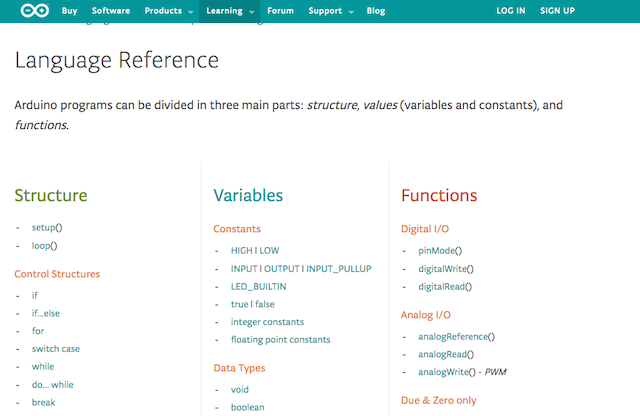Click the Functions section heading

pos(439,195)
